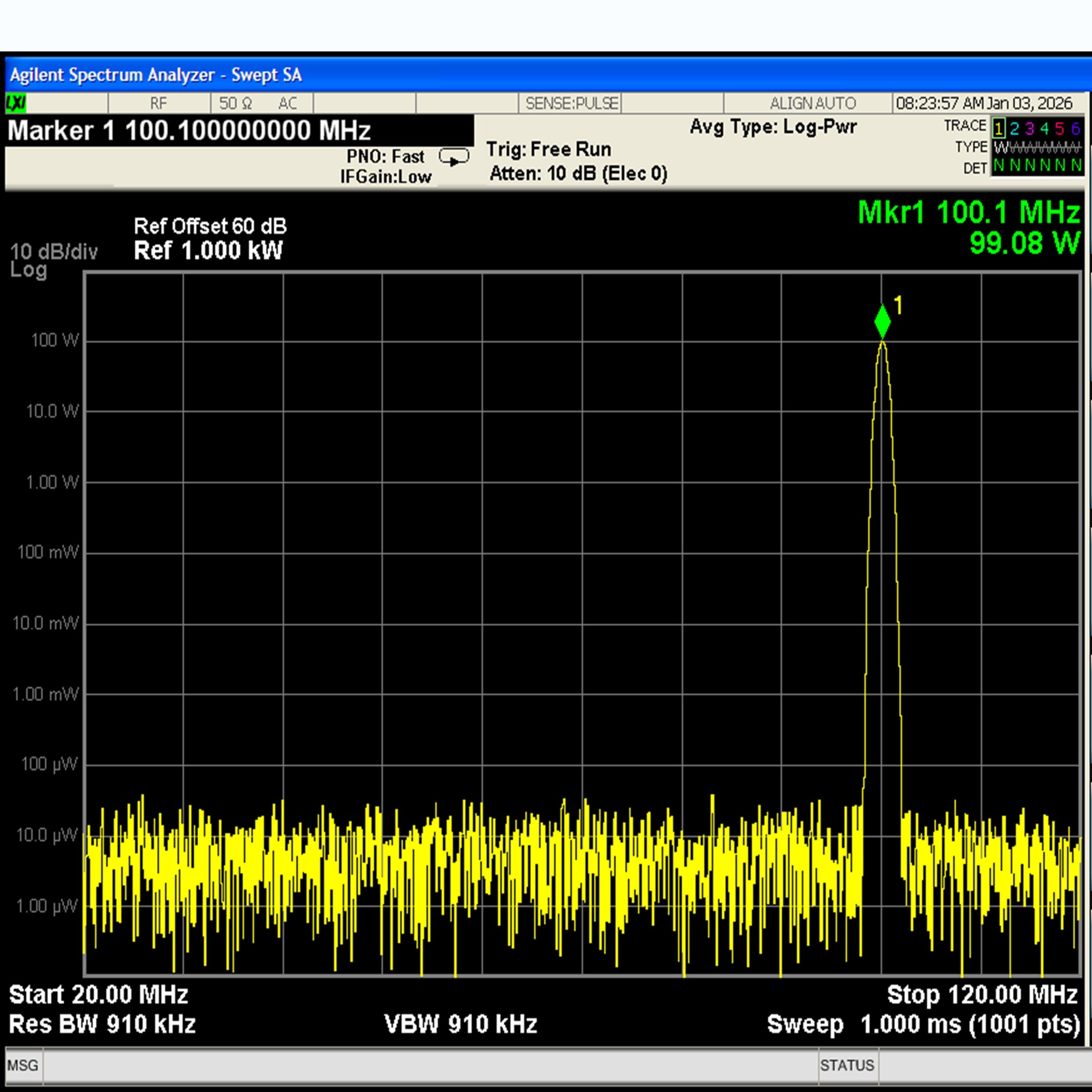Click the MSG label in the status bar
1092x1092 pixels.
[x=23, y=1065]
